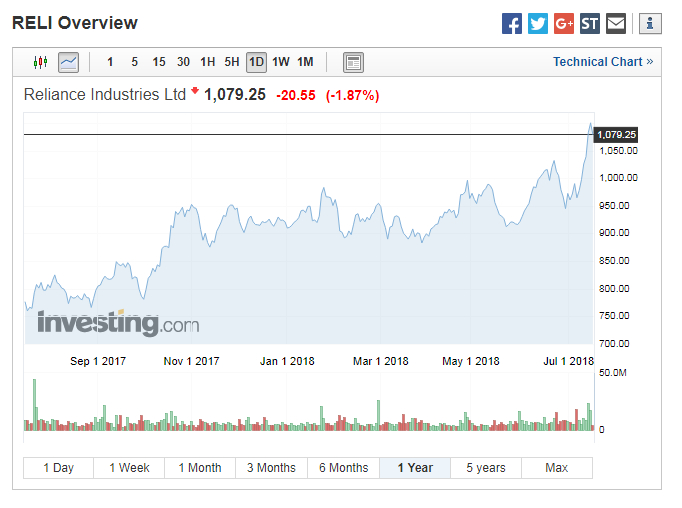Viewport: 682px width, 508px height.
Task: Open the info icon button
Action: click(x=650, y=23)
